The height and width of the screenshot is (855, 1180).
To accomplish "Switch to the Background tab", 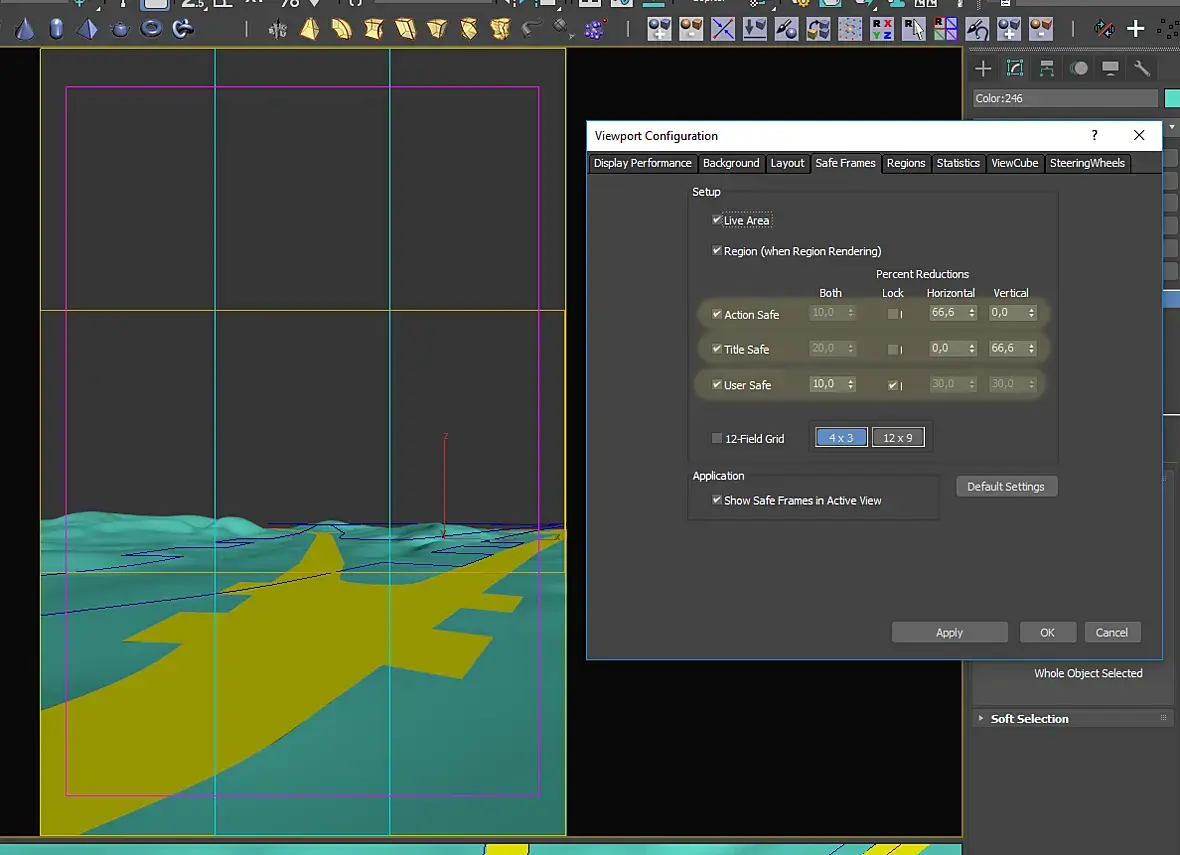I will click(731, 163).
